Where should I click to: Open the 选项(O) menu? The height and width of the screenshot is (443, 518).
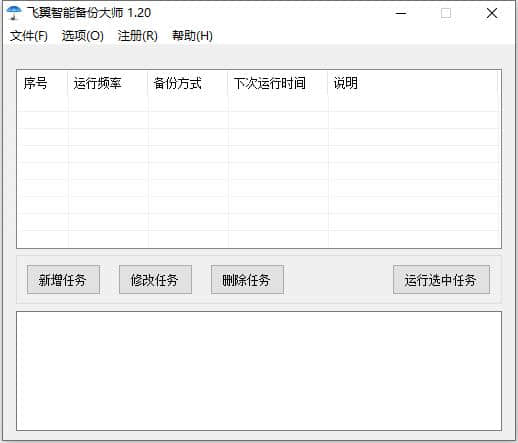pos(83,36)
